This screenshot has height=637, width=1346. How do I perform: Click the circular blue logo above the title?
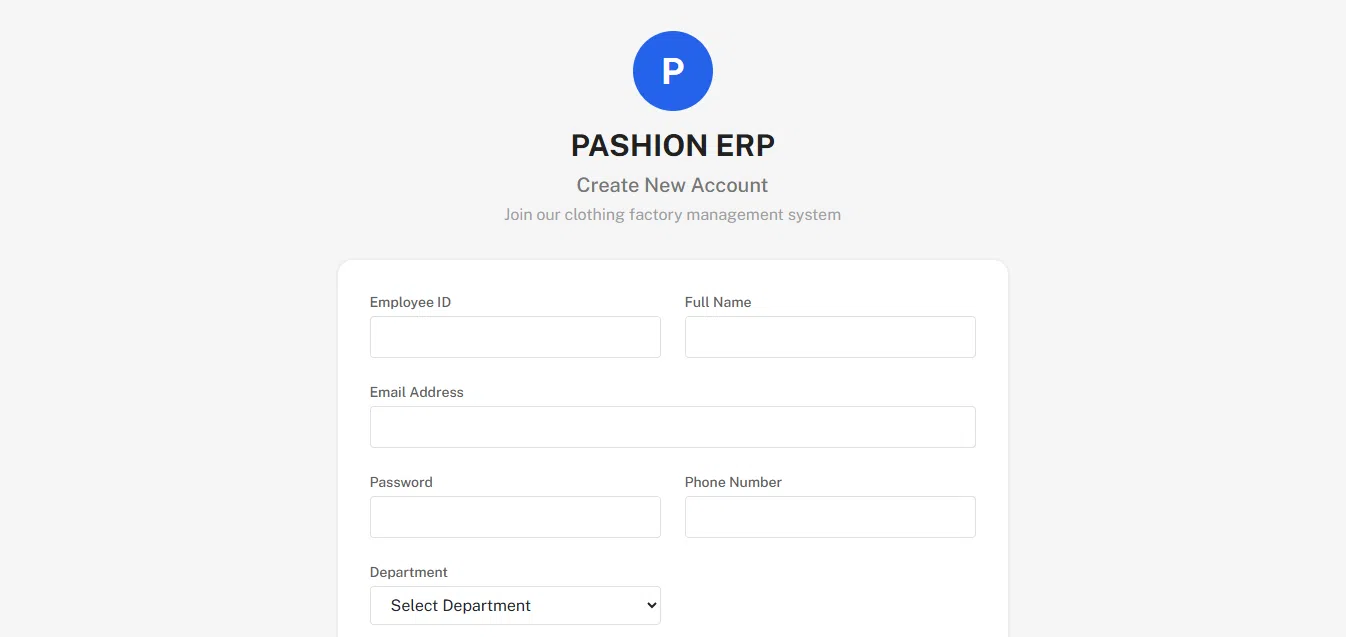[x=672, y=70]
